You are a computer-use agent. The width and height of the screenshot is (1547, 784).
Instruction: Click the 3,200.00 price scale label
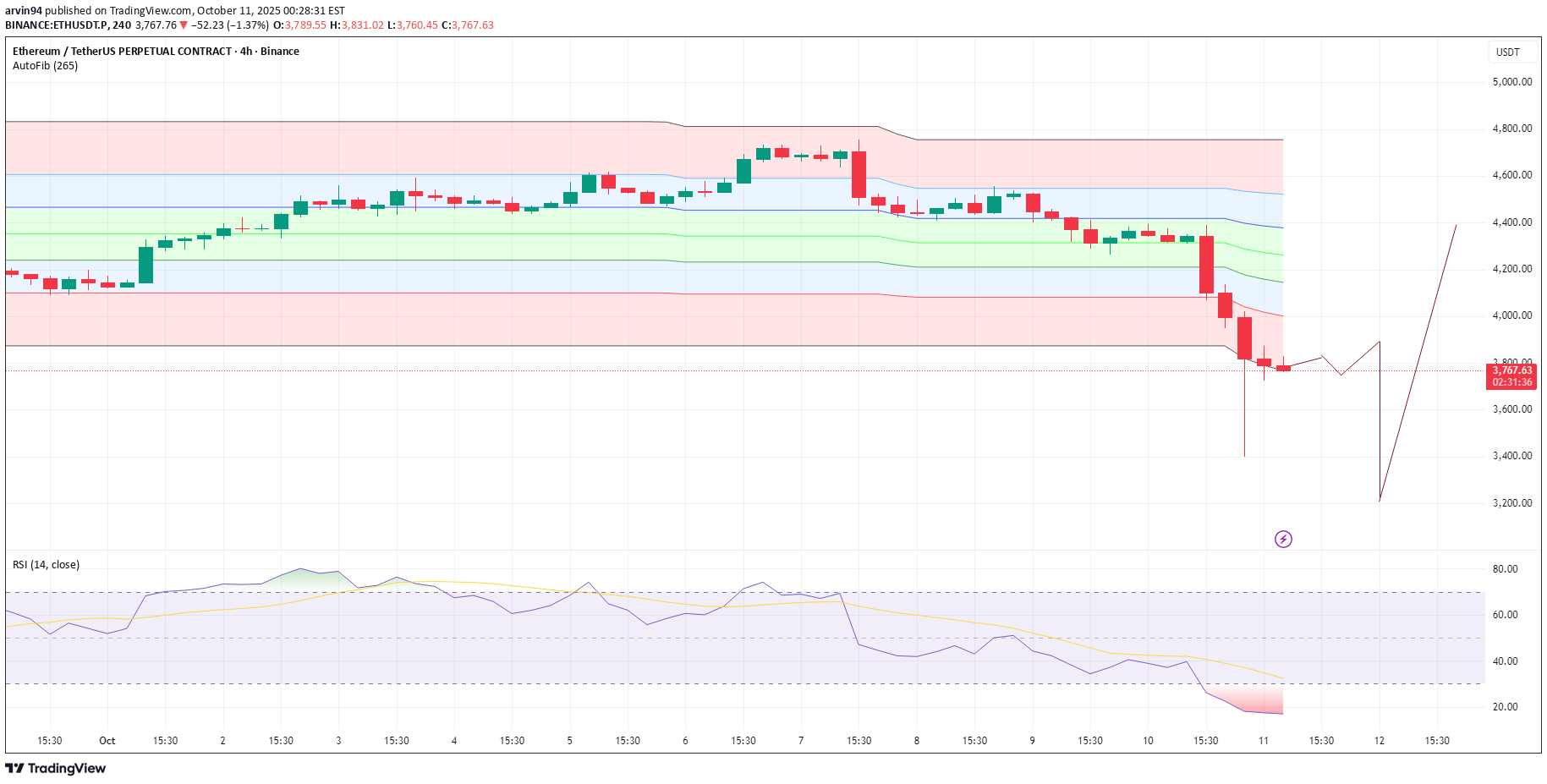coord(1511,503)
